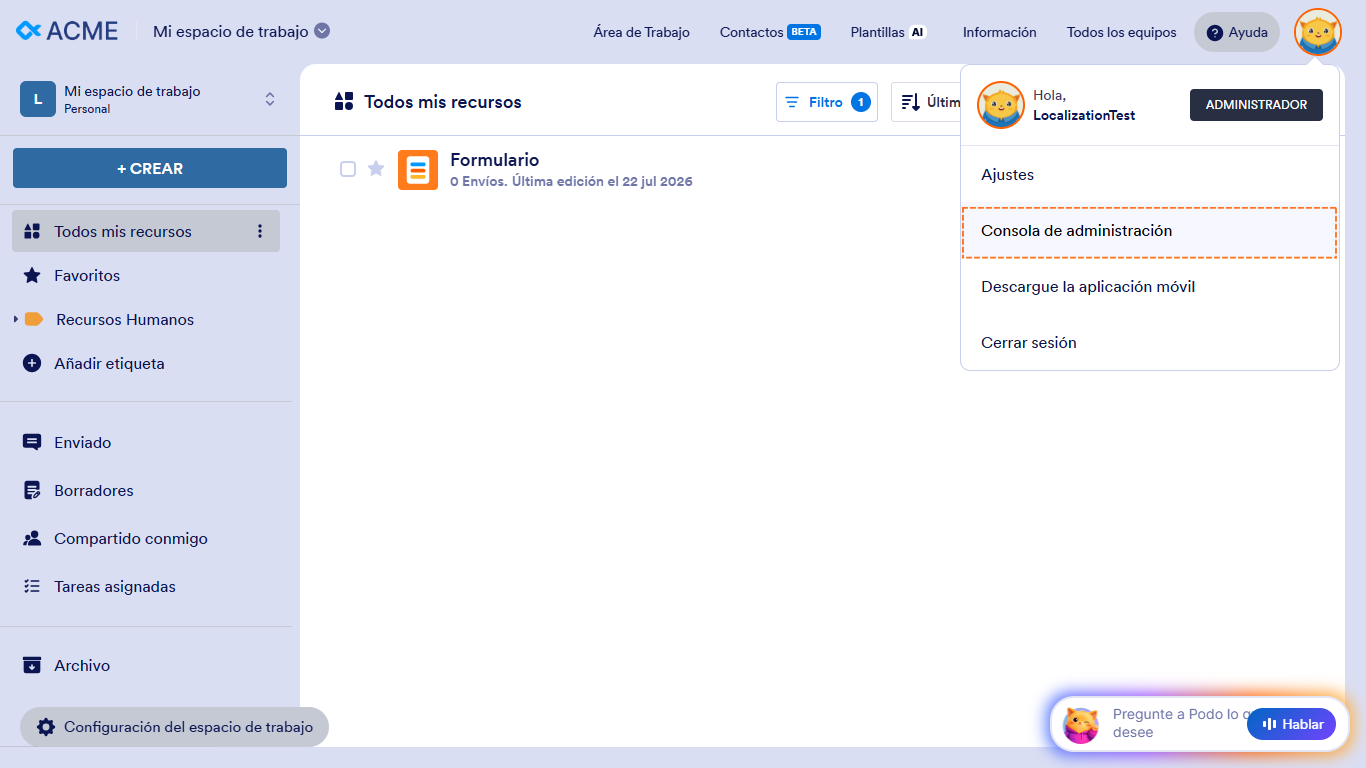Click the Borradores document icon

tap(32, 490)
